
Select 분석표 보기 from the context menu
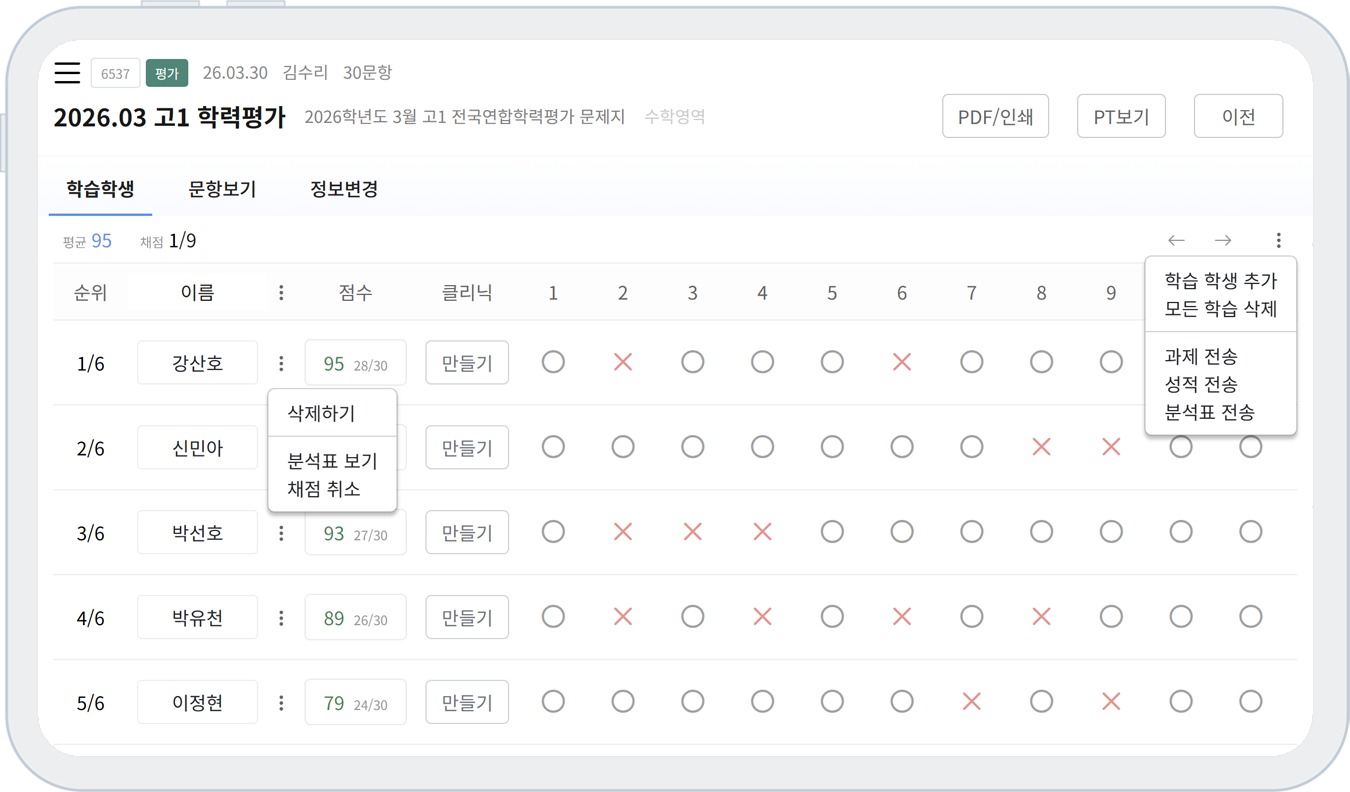click(x=332, y=462)
